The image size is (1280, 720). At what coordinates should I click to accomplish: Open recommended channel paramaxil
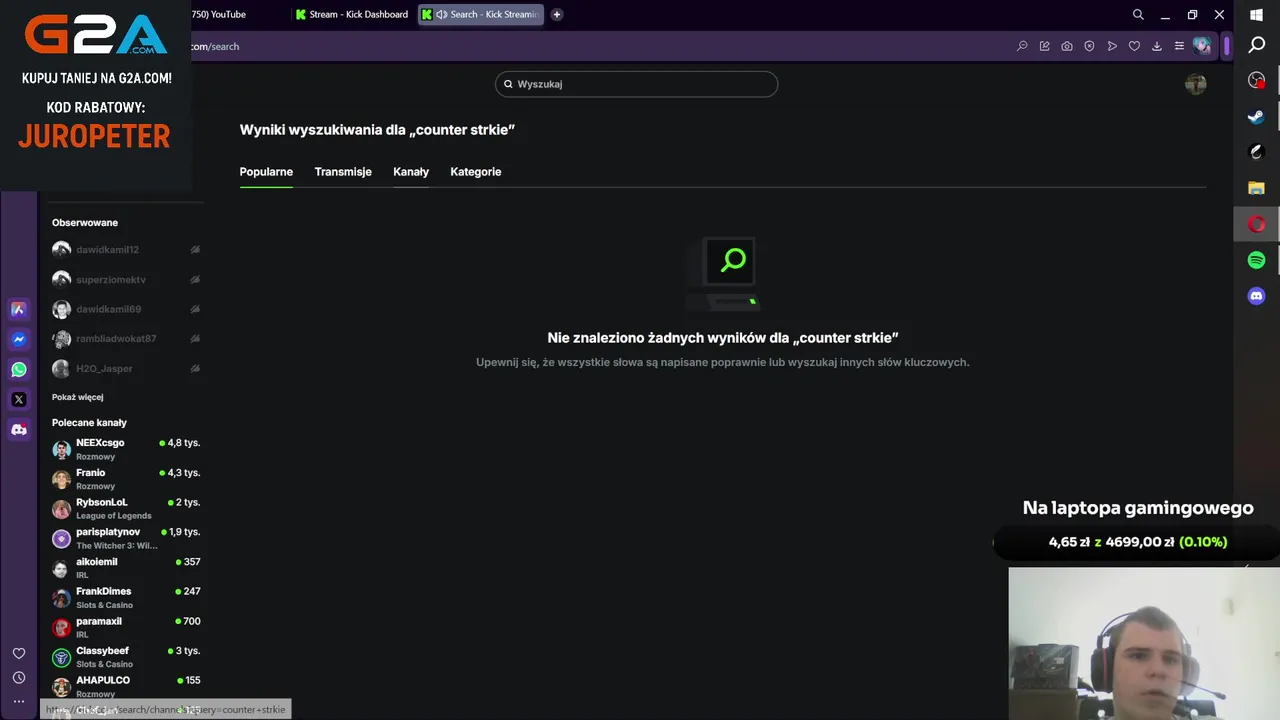pyautogui.click(x=126, y=627)
